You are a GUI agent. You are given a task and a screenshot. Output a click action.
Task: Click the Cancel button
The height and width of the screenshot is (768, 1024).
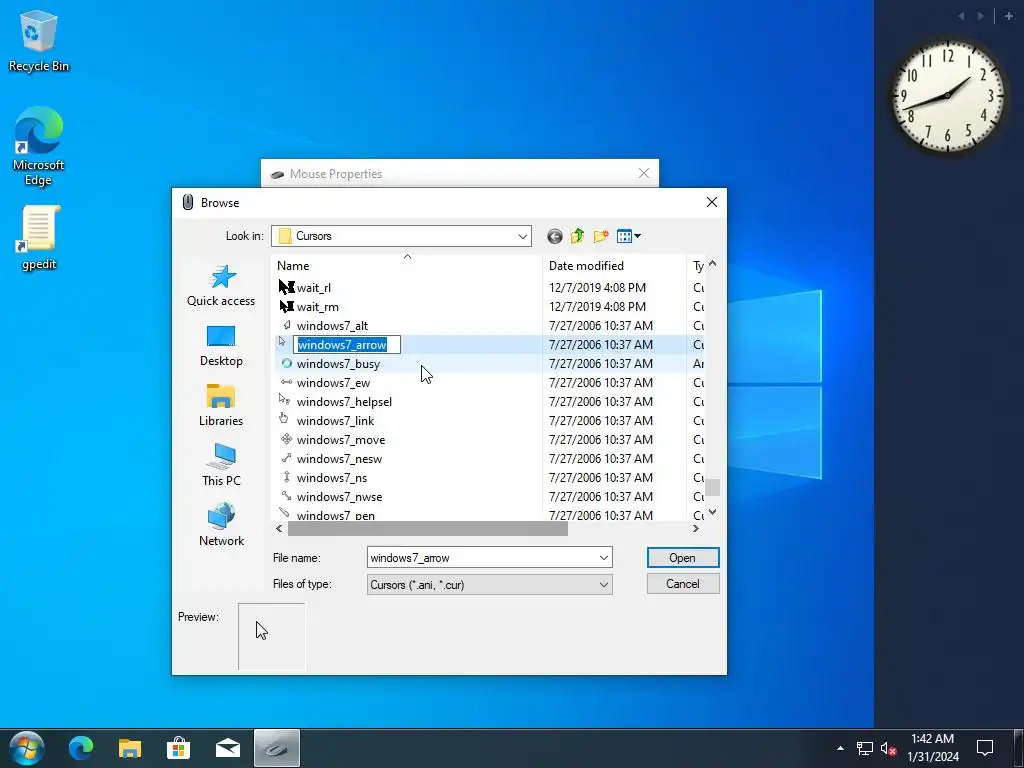click(x=682, y=584)
